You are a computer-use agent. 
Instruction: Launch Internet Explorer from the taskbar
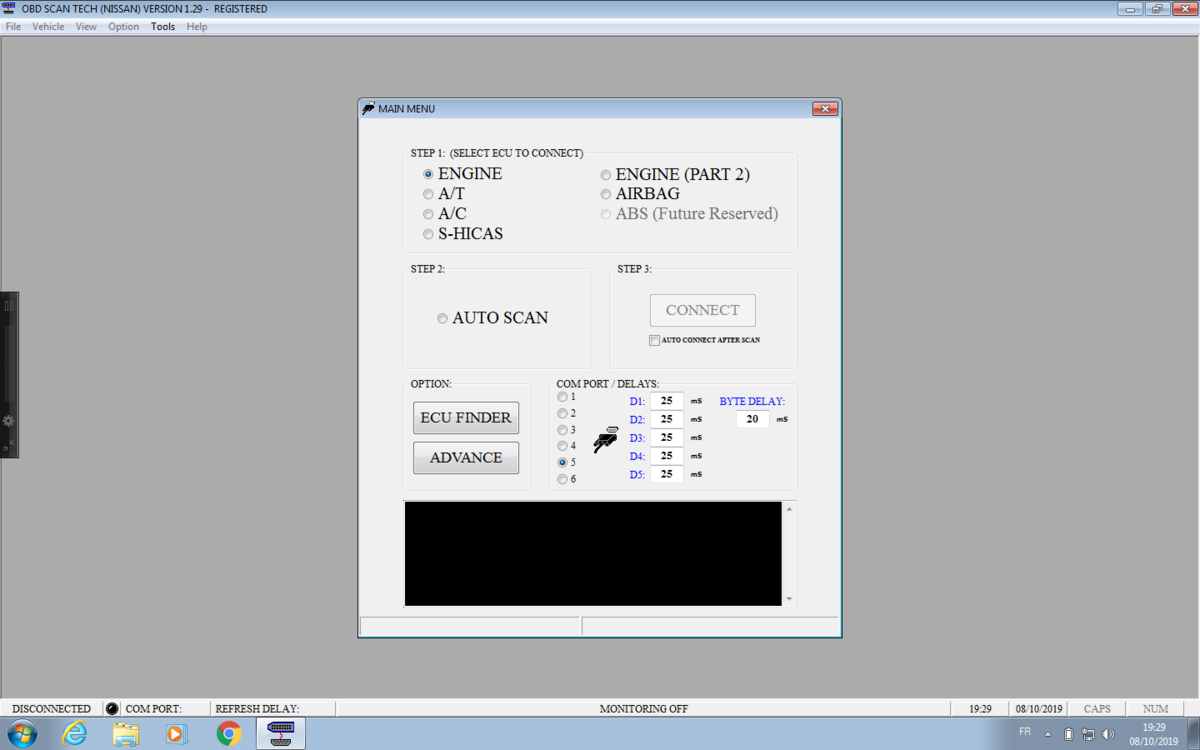coord(75,734)
